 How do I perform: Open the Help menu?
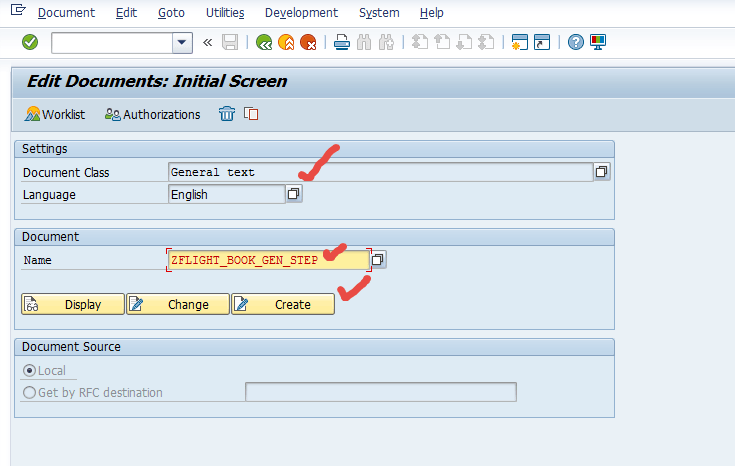(x=431, y=13)
